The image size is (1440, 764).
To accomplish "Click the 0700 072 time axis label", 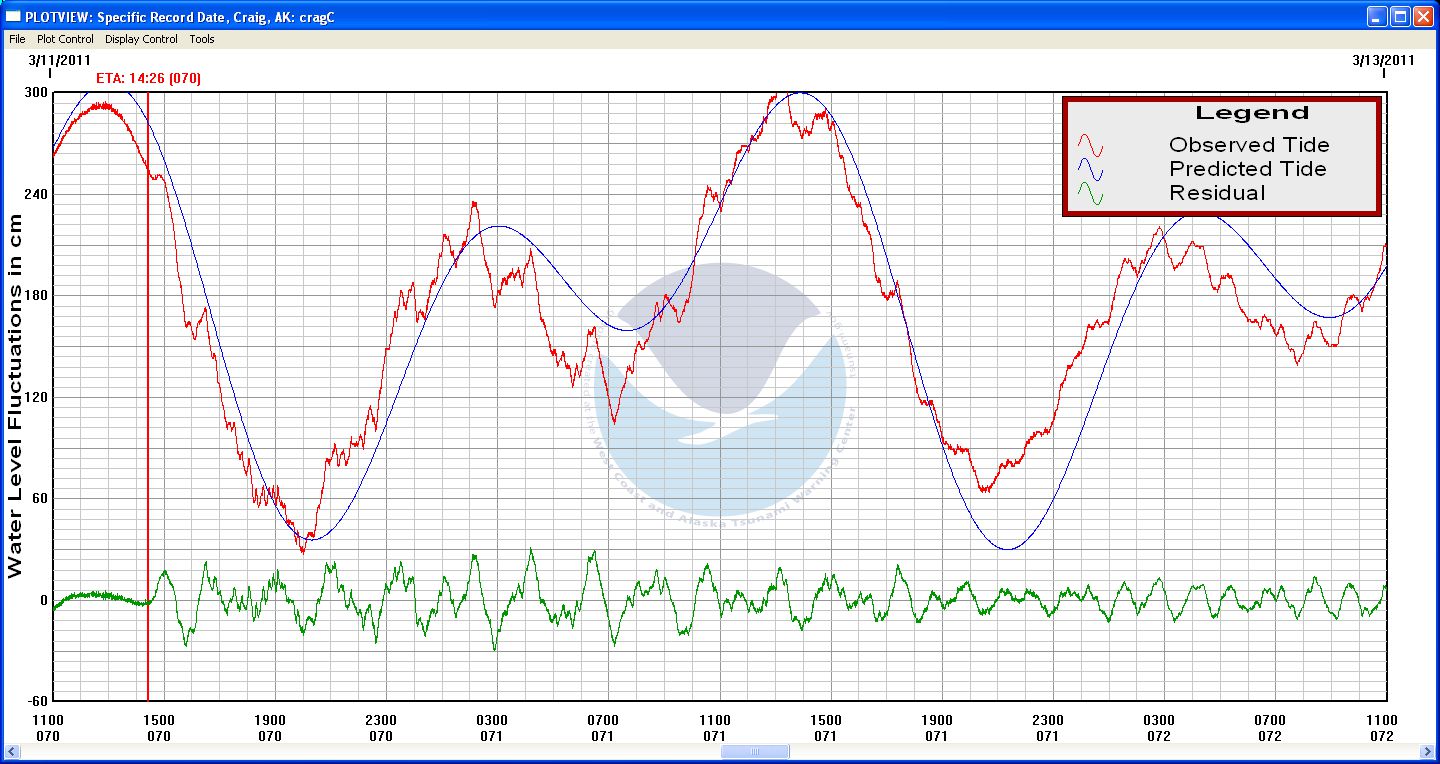I will pyautogui.click(x=1270, y=728).
